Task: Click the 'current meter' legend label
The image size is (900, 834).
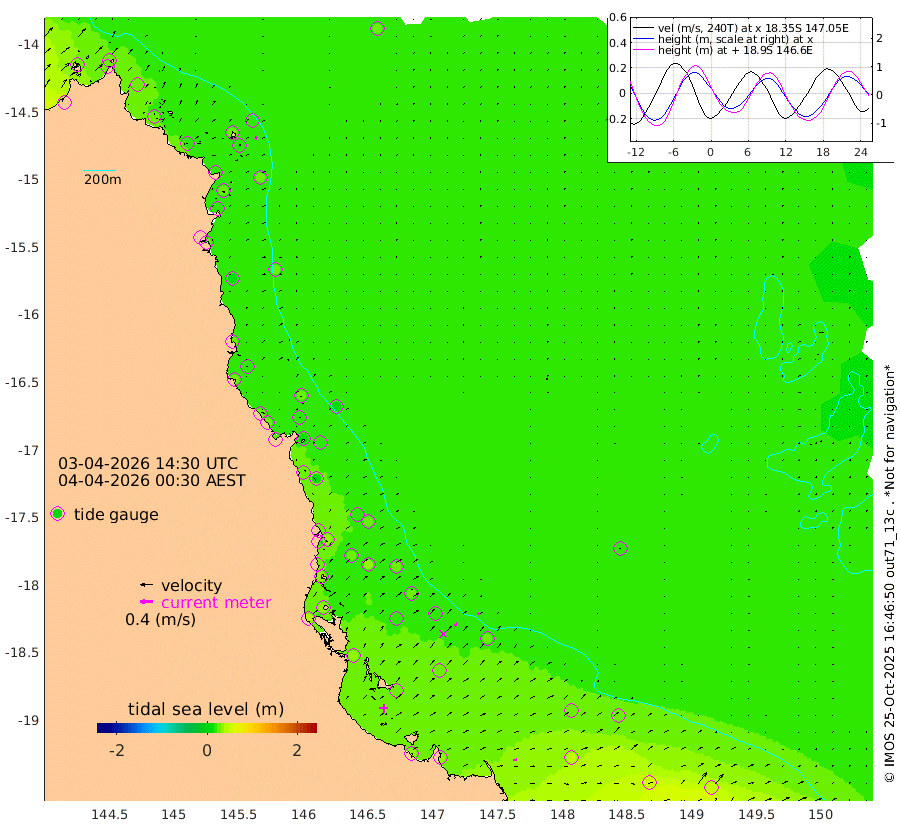Action: pyautogui.click(x=216, y=602)
